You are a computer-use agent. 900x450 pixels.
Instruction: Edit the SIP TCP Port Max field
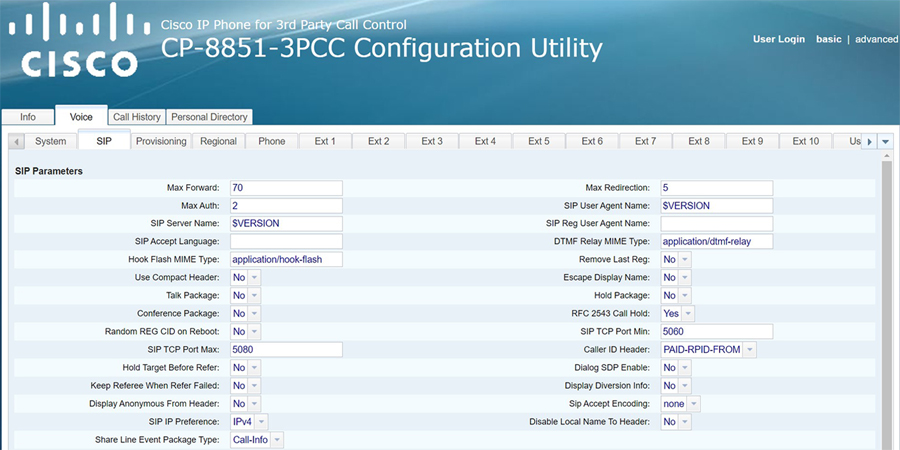click(x=286, y=349)
